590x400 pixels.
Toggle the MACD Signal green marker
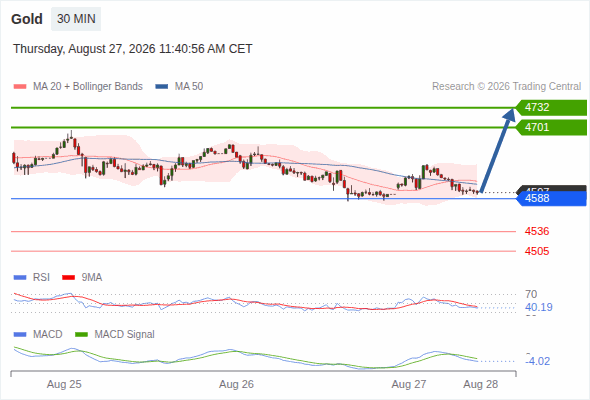(81, 335)
